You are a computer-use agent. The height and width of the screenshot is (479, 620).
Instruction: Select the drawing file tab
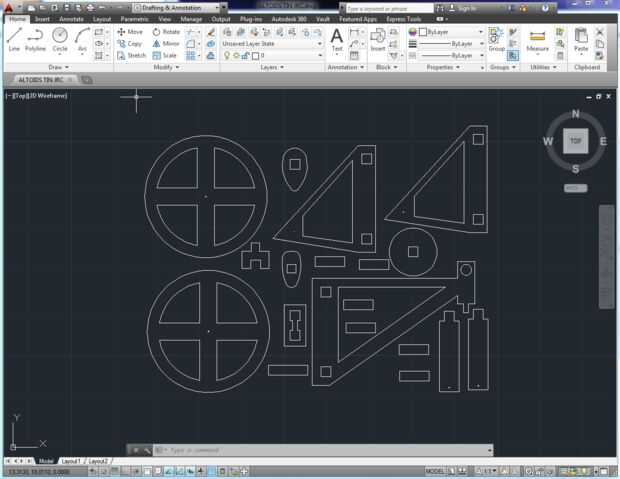[x=45, y=80]
